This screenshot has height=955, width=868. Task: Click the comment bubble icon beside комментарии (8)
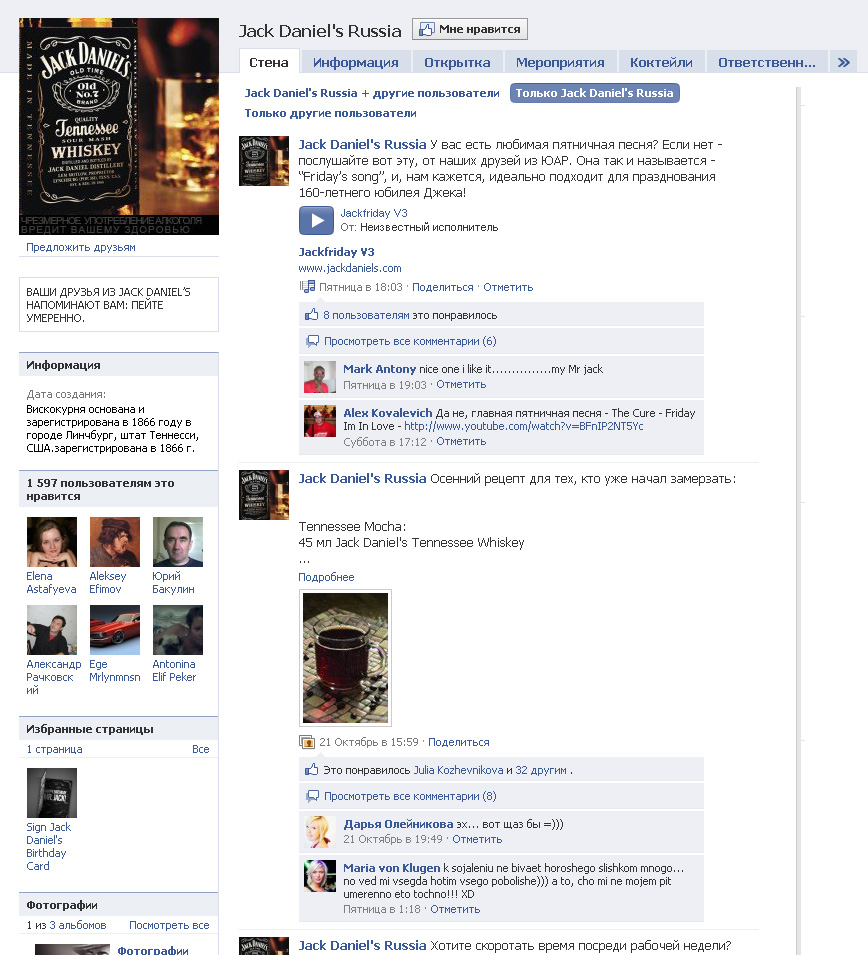click(312, 796)
